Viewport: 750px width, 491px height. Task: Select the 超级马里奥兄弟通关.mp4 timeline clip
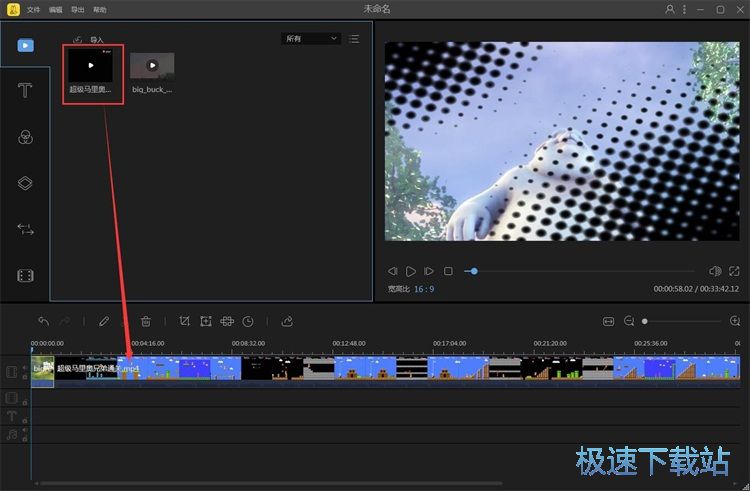(x=397, y=371)
